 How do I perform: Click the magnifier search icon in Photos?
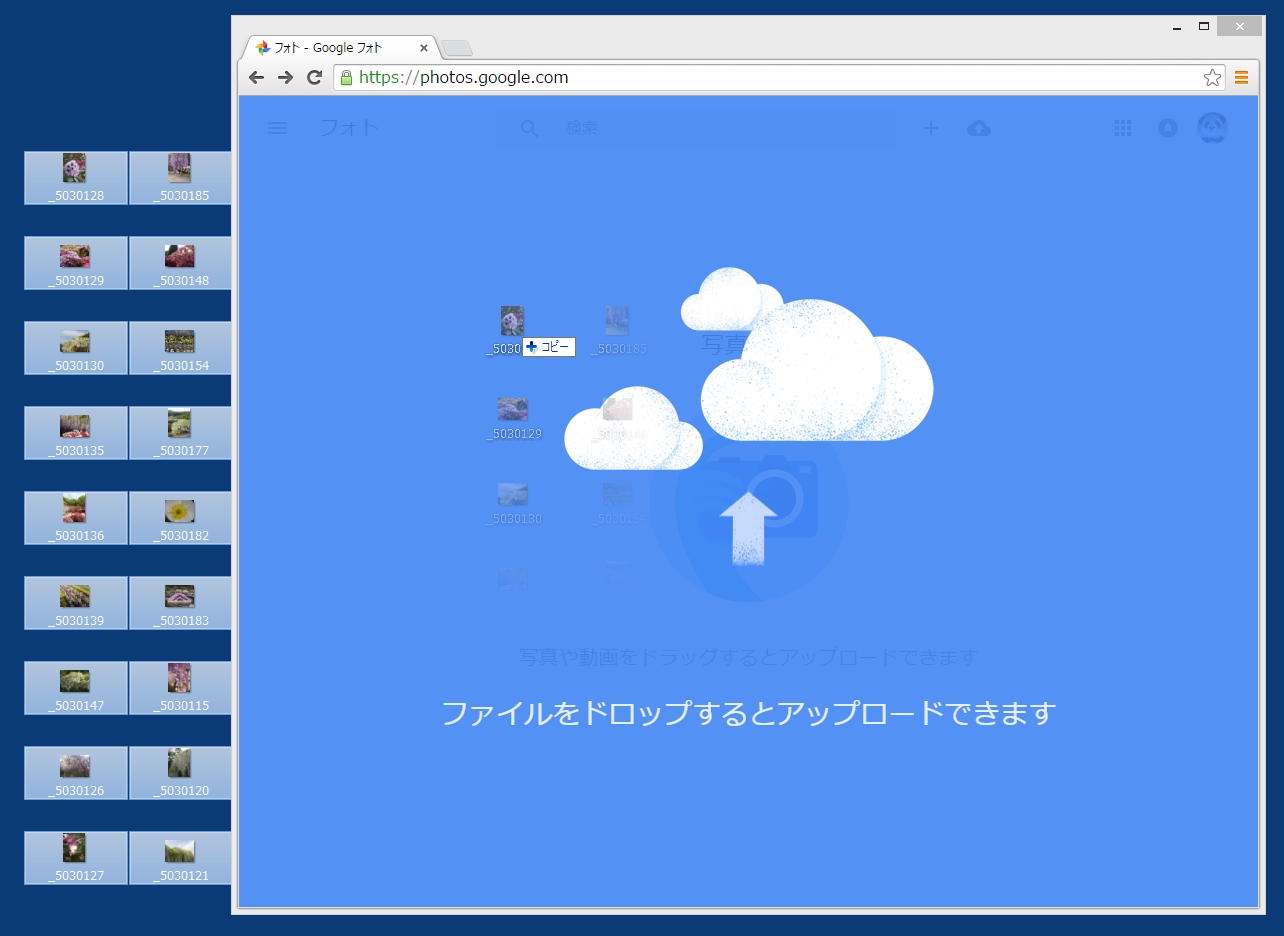[x=530, y=129]
